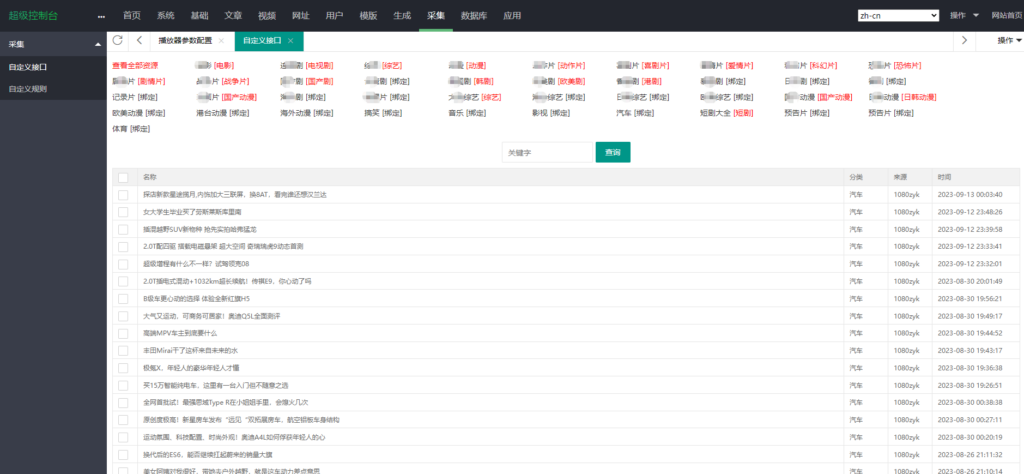Click the three-dots icon next to 超级控制台
This screenshot has height=474, width=1024.
click(x=101, y=16)
